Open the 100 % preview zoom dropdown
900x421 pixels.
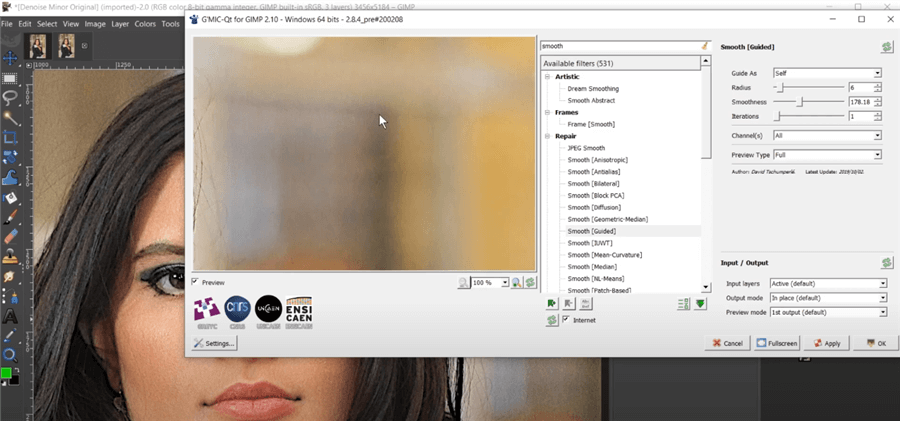pos(490,283)
